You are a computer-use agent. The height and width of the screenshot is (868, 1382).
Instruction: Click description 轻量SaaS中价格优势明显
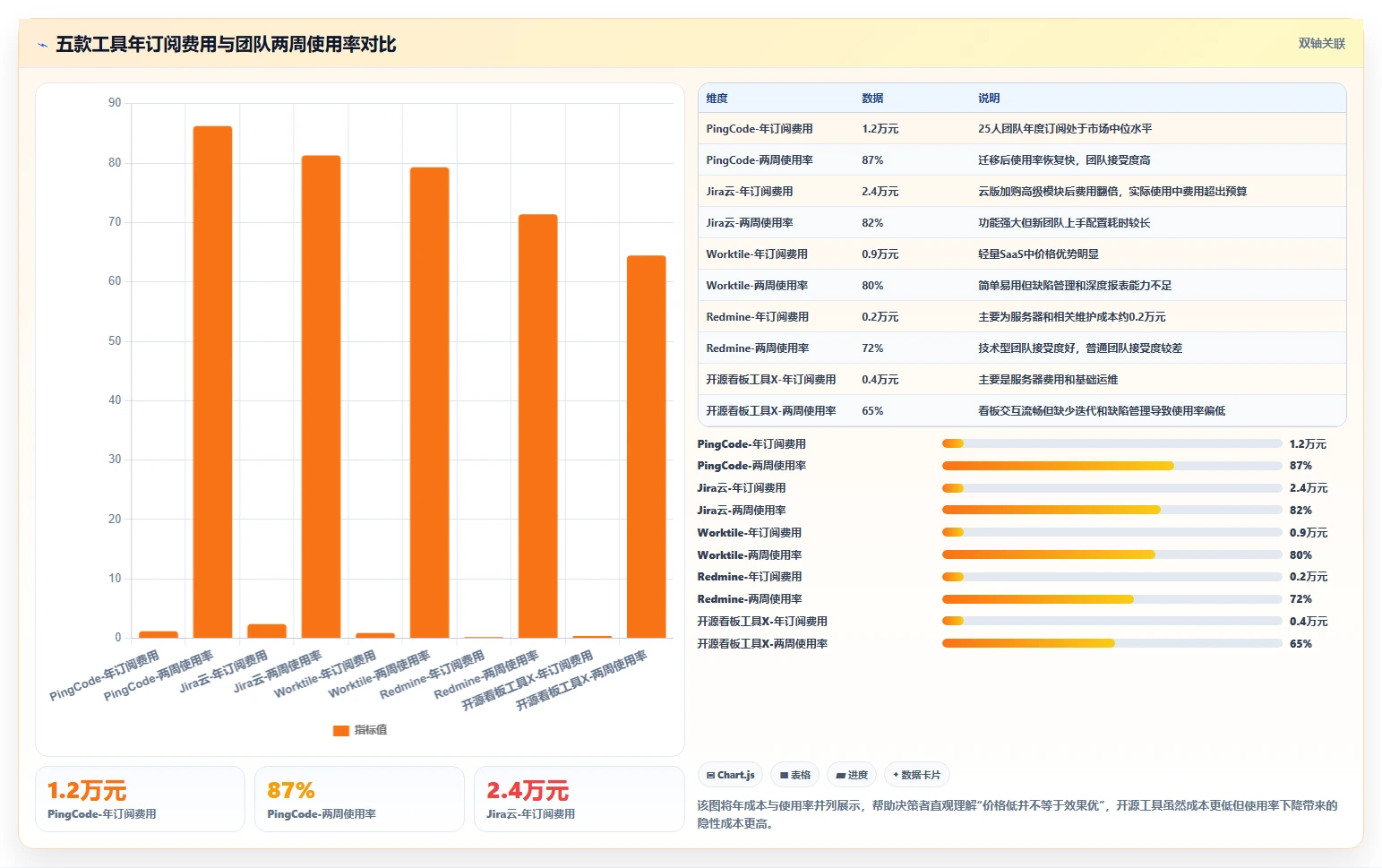(x=1038, y=254)
